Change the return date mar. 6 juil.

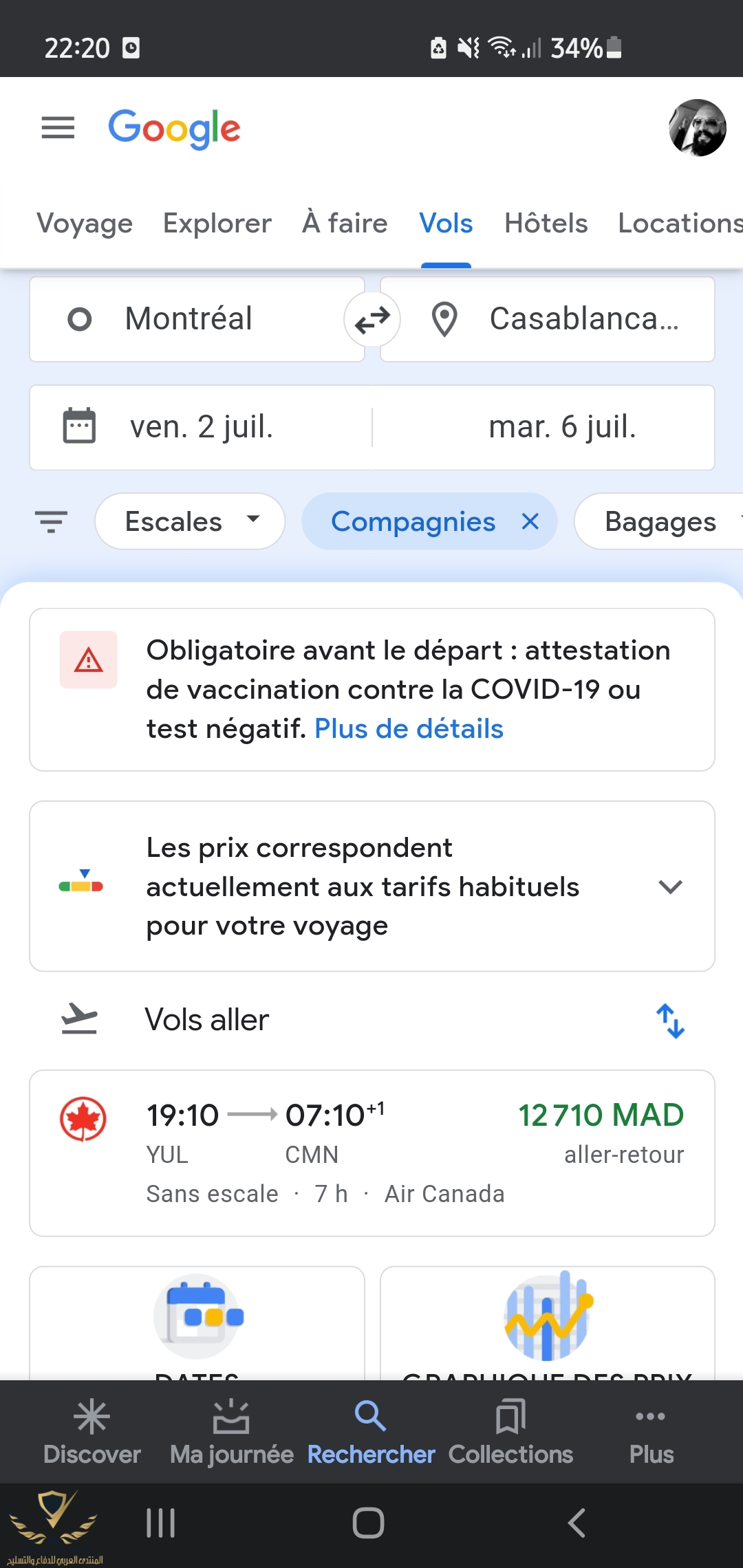(562, 427)
